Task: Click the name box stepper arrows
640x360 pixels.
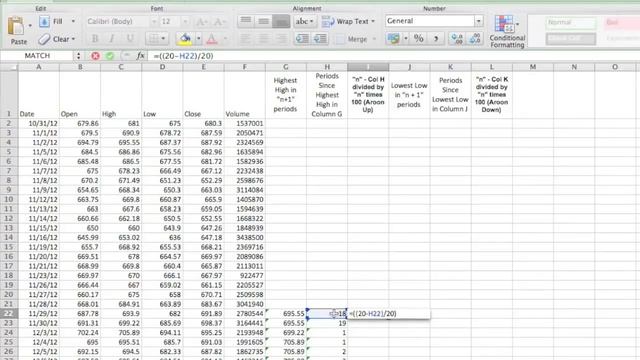Action: point(78,56)
